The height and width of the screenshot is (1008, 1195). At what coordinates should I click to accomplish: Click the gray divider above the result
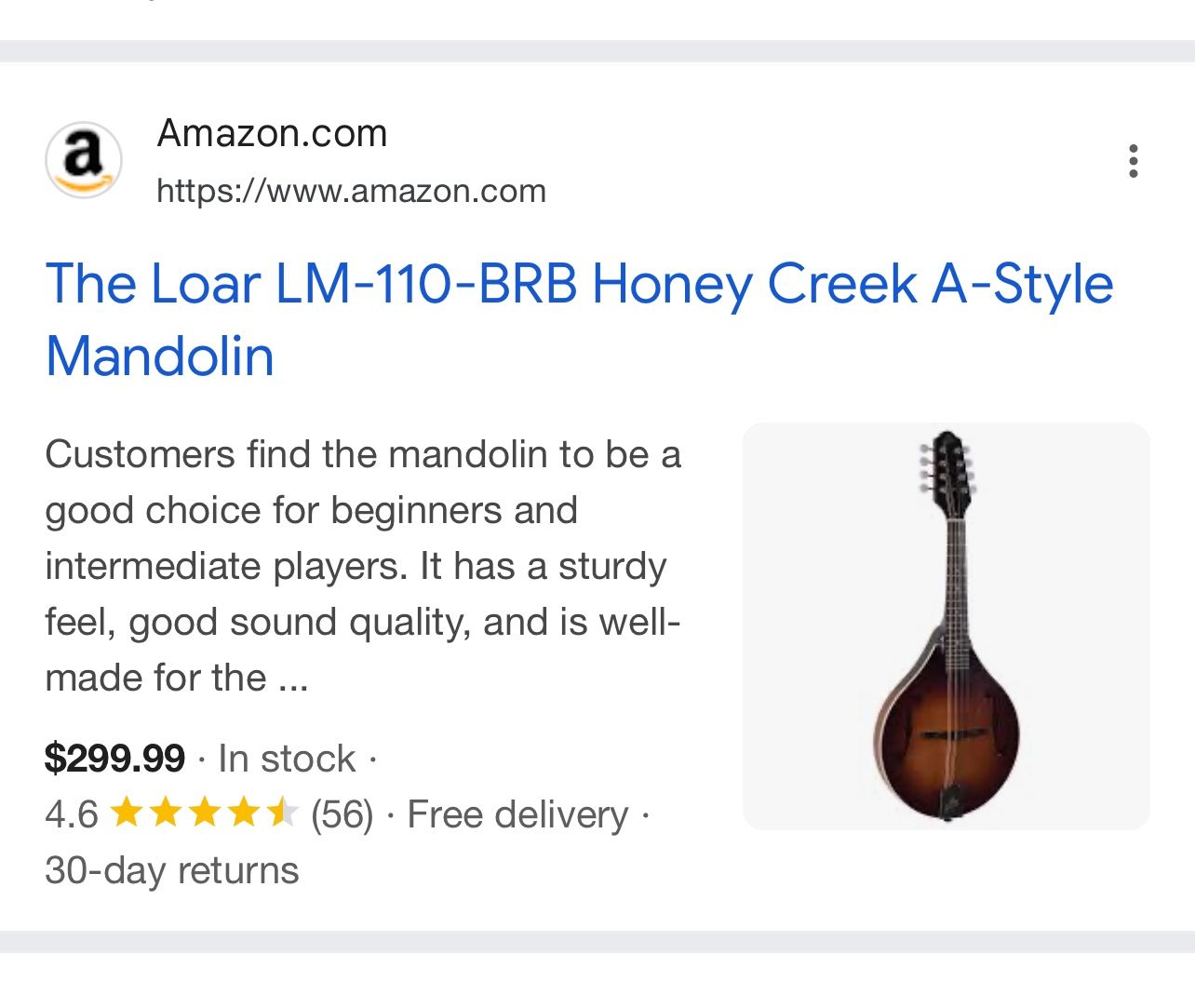click(597, 51)
